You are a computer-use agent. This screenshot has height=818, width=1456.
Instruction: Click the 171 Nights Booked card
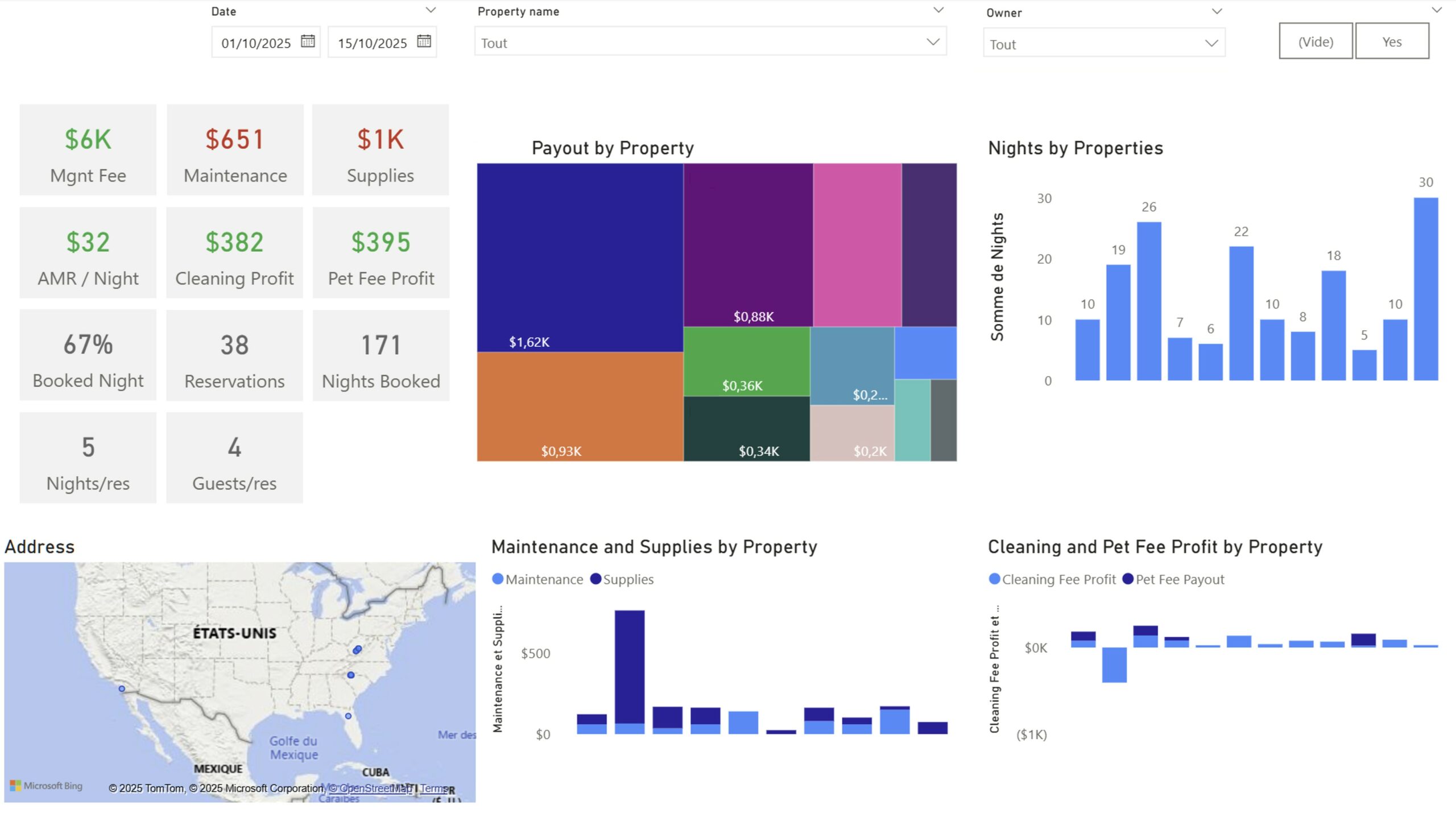tap(381, 355)
